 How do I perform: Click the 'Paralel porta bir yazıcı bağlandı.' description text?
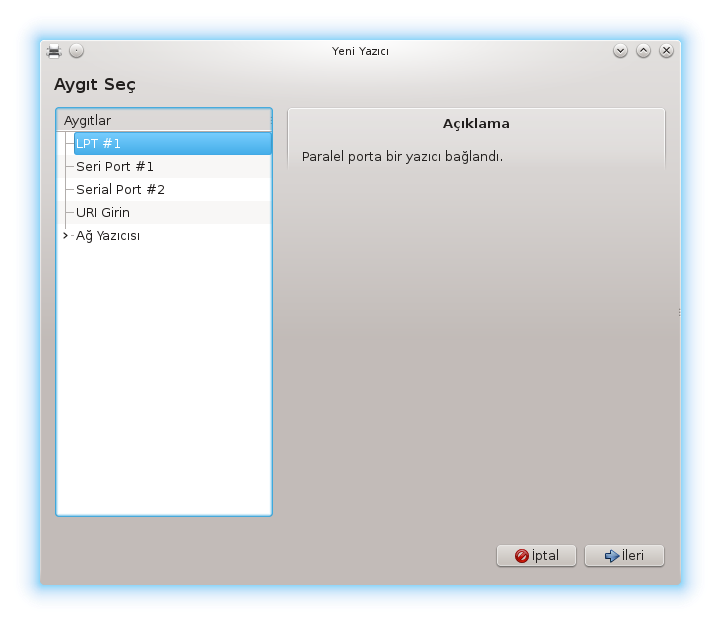402,157
